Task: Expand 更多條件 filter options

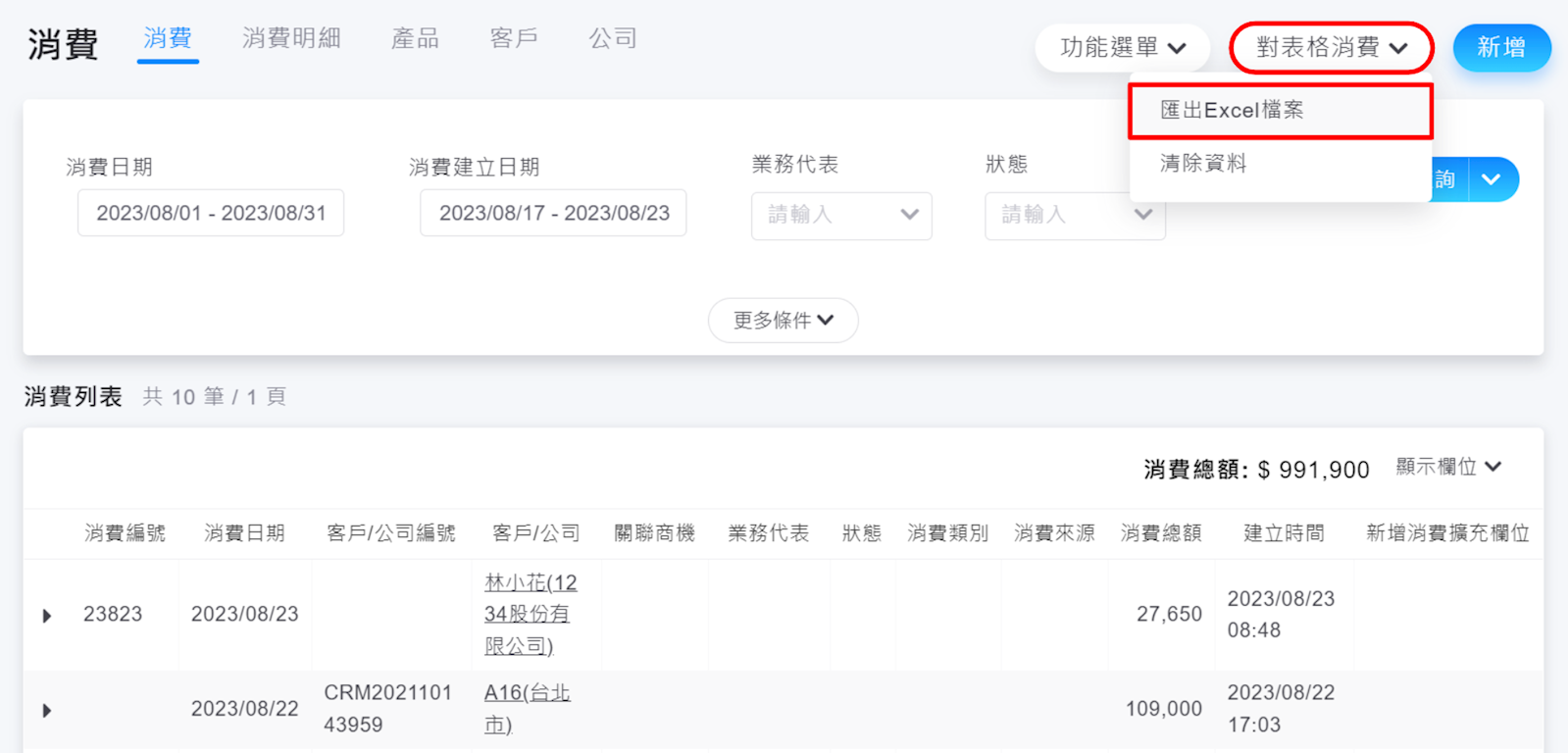Action: 783,321
